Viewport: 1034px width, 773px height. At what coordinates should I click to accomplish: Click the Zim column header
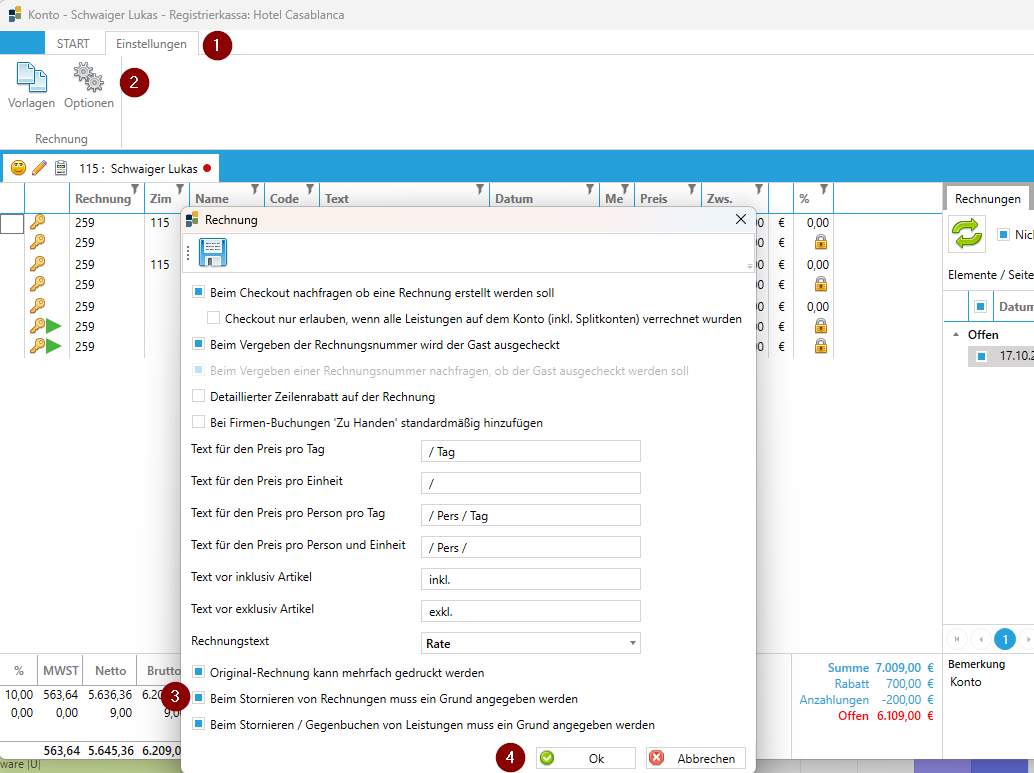point(167,198)
